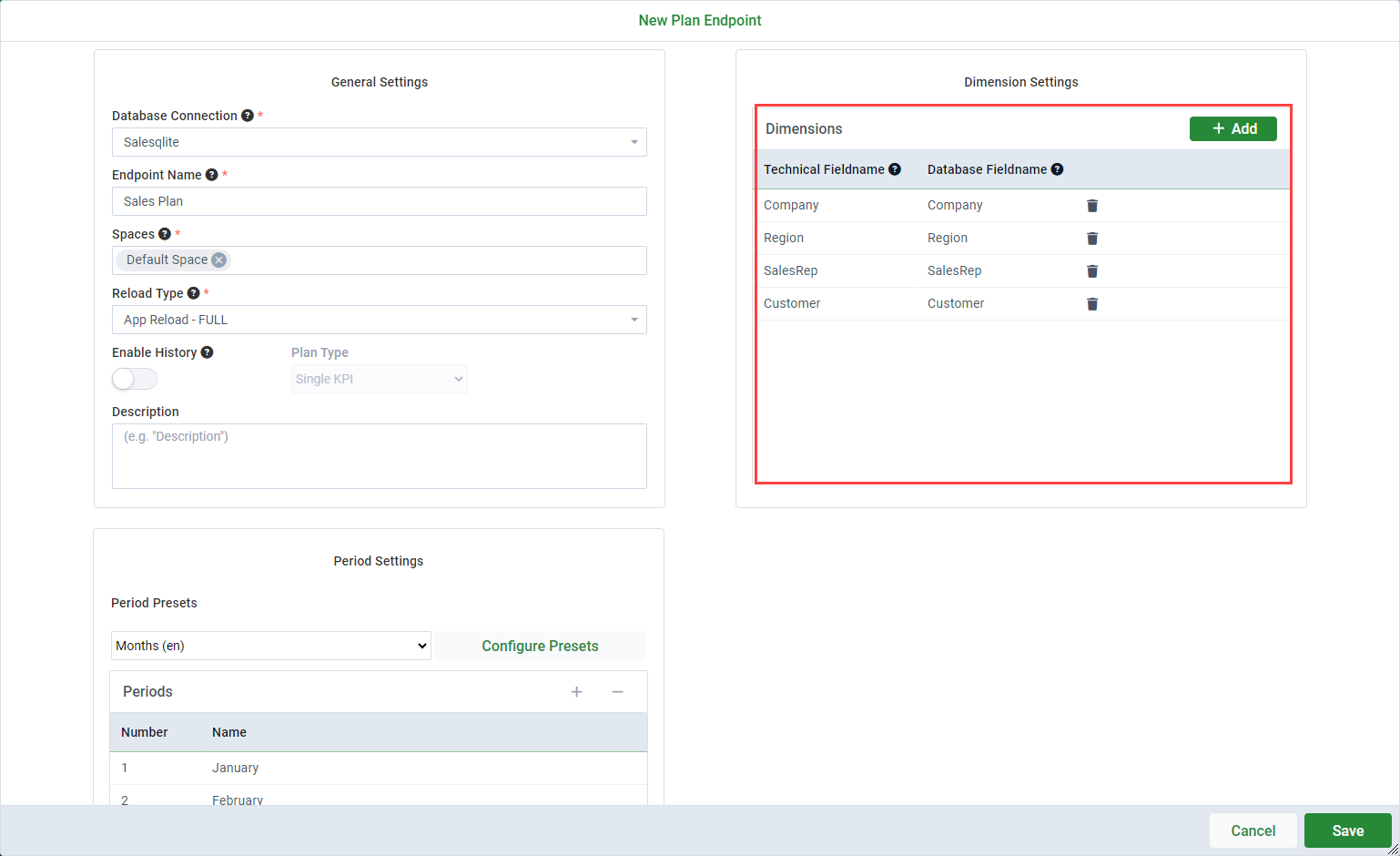
Task: Cancel the new plan endpoint
Action: 1253,831
